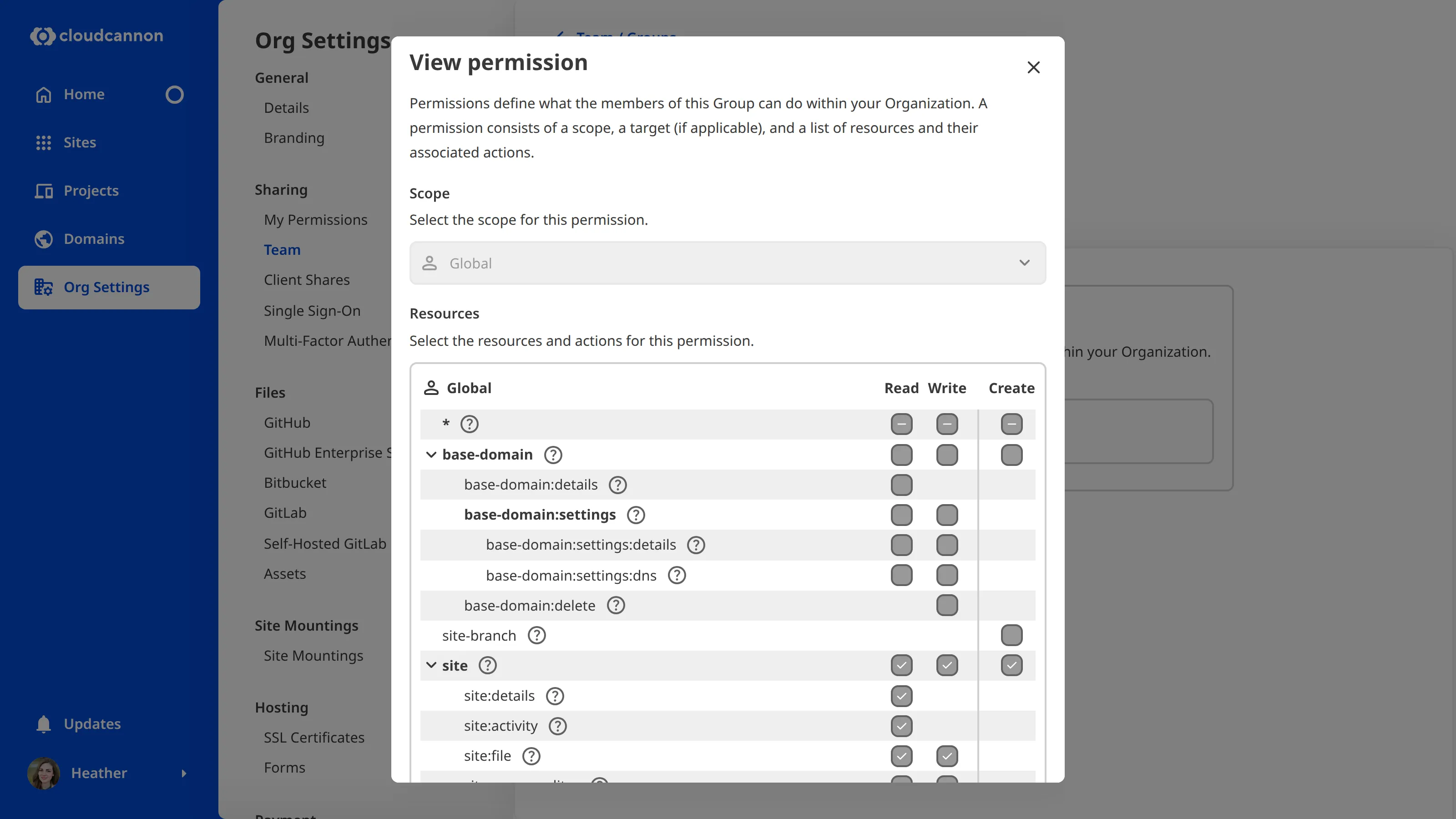Click Heather's profile avatar
The image size is (1456, 819).
tap(44, 773)
